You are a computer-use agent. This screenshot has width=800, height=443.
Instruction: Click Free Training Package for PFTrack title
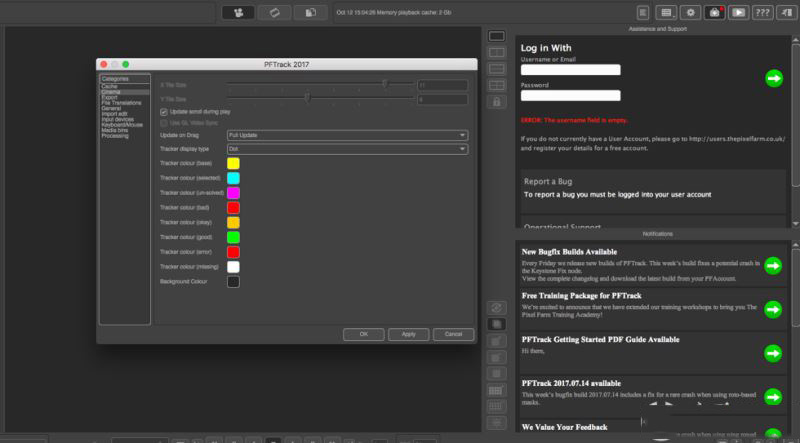(x=582, y=296)
